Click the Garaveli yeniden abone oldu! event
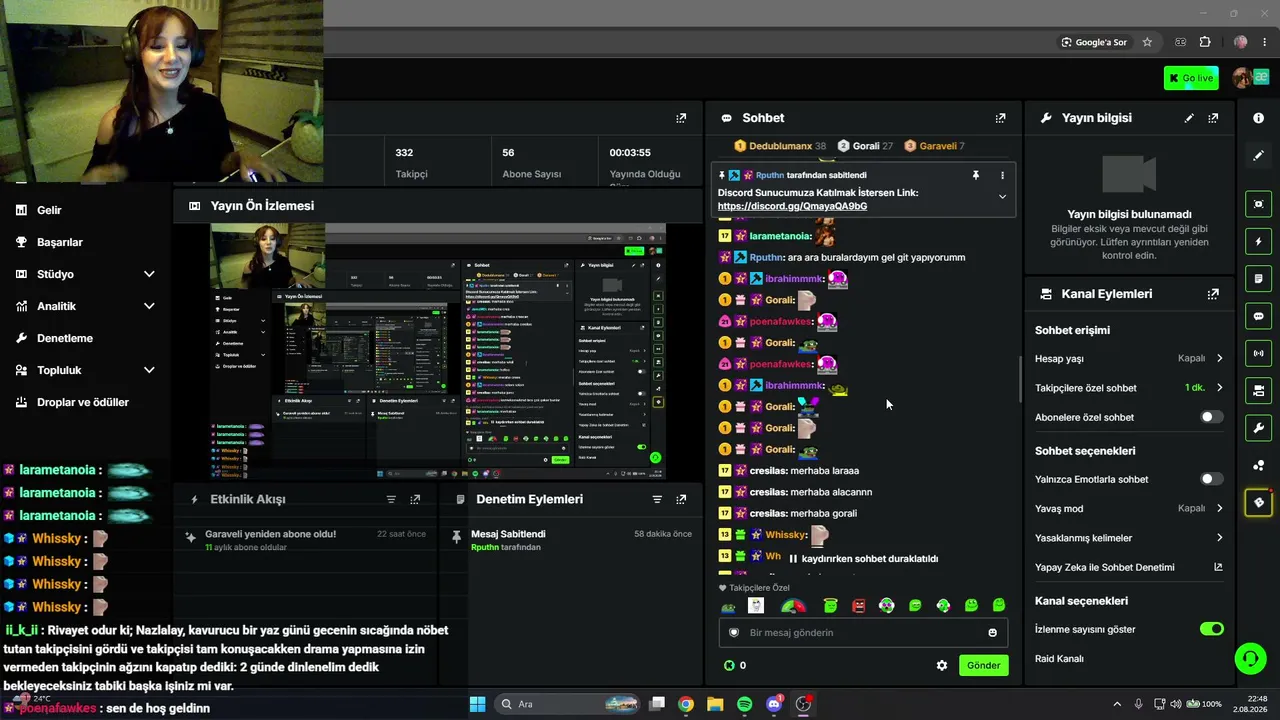The height and width of the screenshot is (720, 1280). coord(270,534)
